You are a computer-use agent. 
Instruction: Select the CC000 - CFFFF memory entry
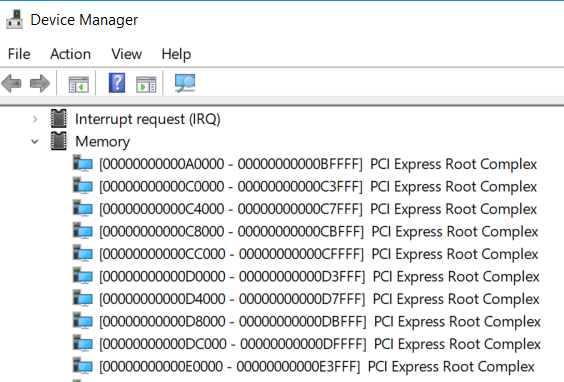319,254
